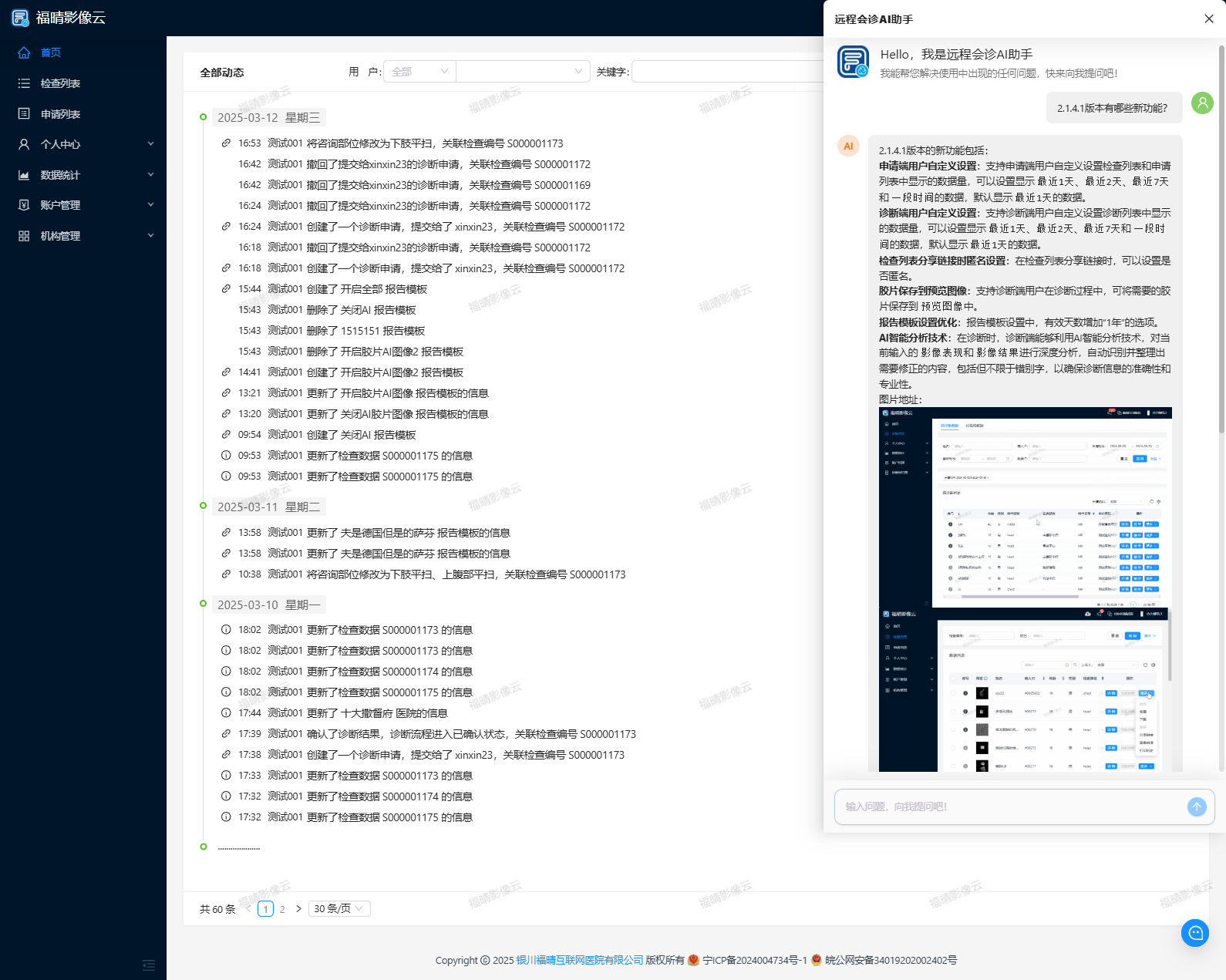Viewport: 1226px width, 980px height.
Task: Open the 30 条/页 page size dropdown
Action: [338, 909]
